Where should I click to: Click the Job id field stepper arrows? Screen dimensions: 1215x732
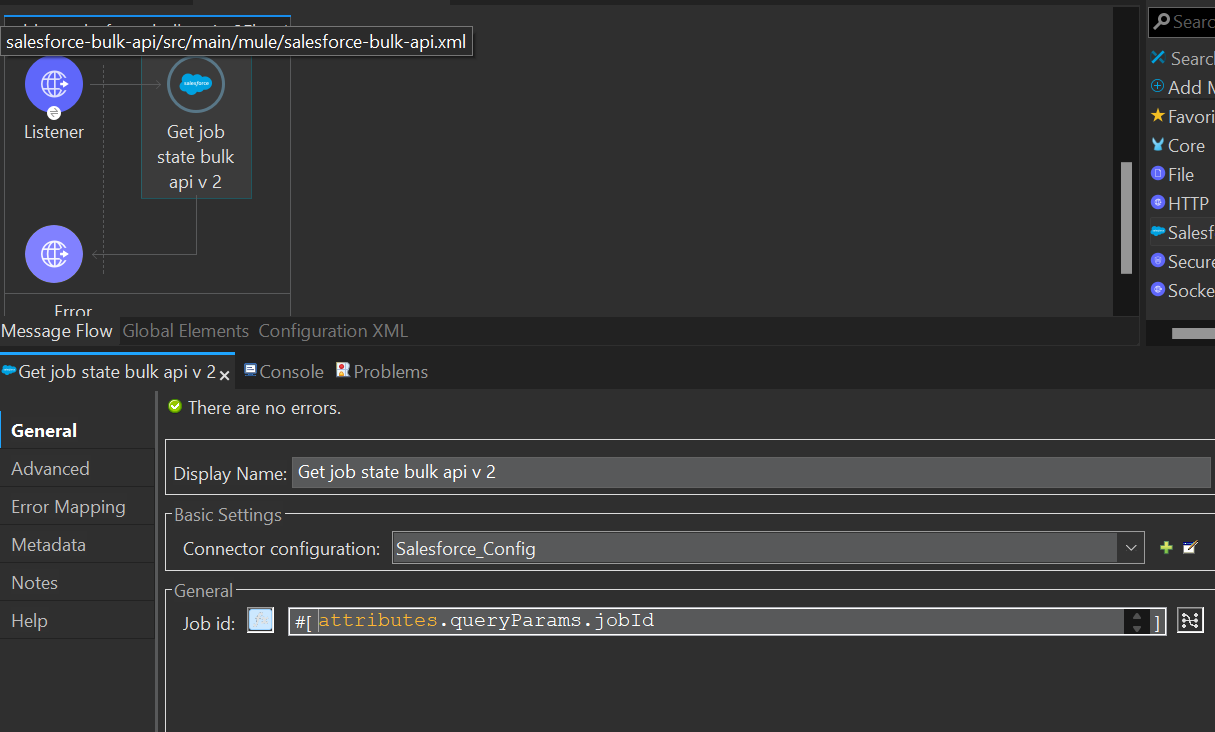click(x=1137, y=622)
